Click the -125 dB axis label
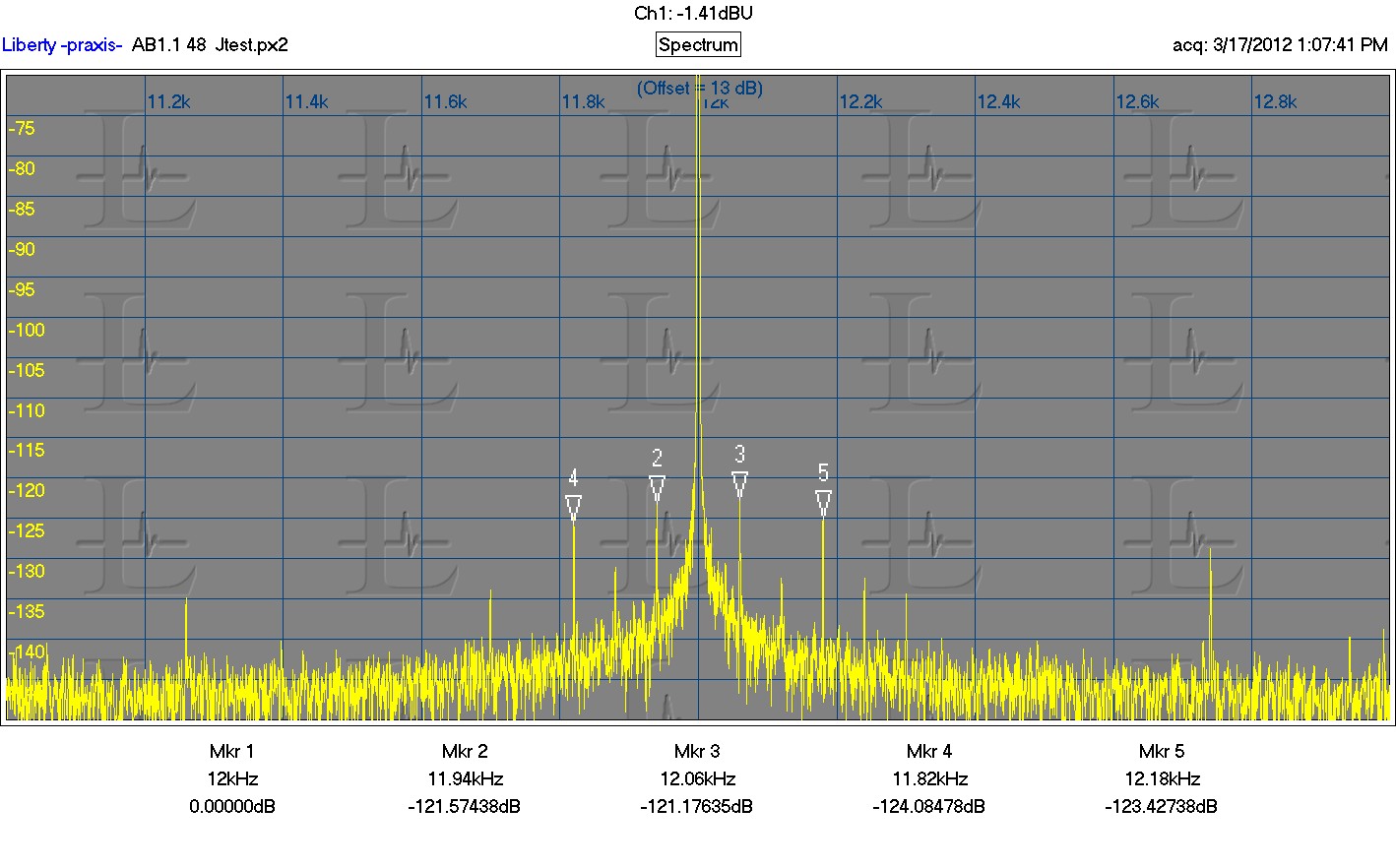 [x=27, y=530]
